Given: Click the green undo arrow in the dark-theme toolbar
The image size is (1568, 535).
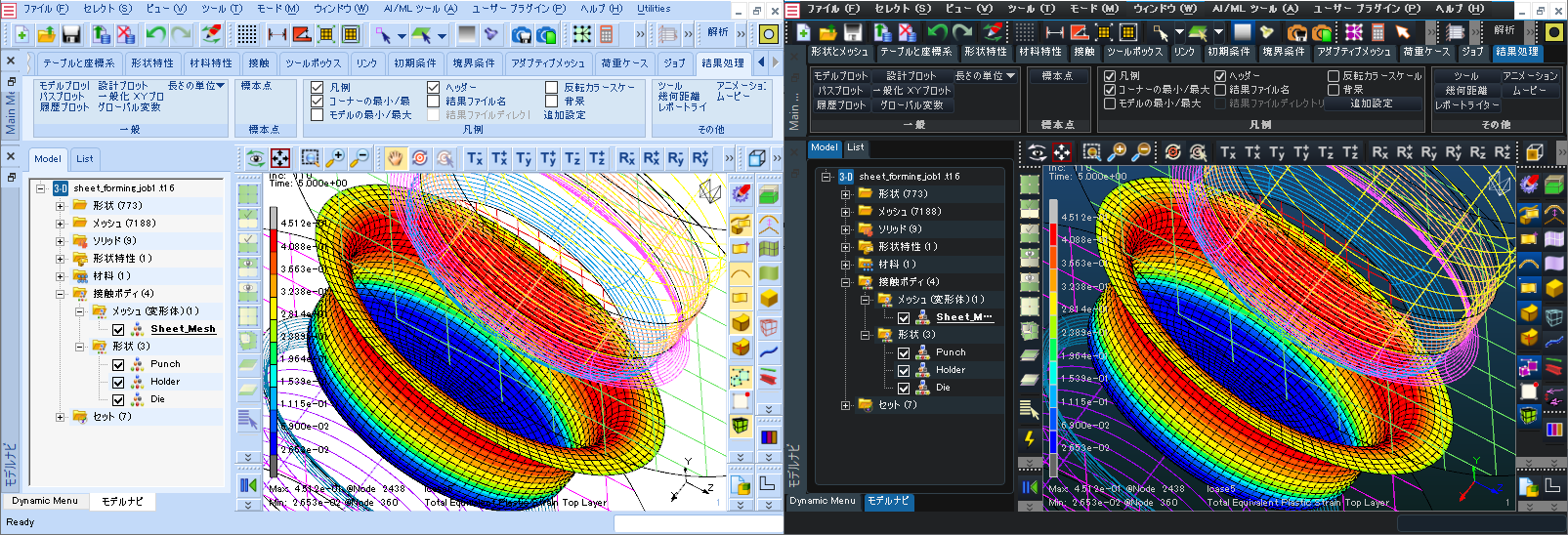Looking at the screenshot, I should [x=938, y=32].
